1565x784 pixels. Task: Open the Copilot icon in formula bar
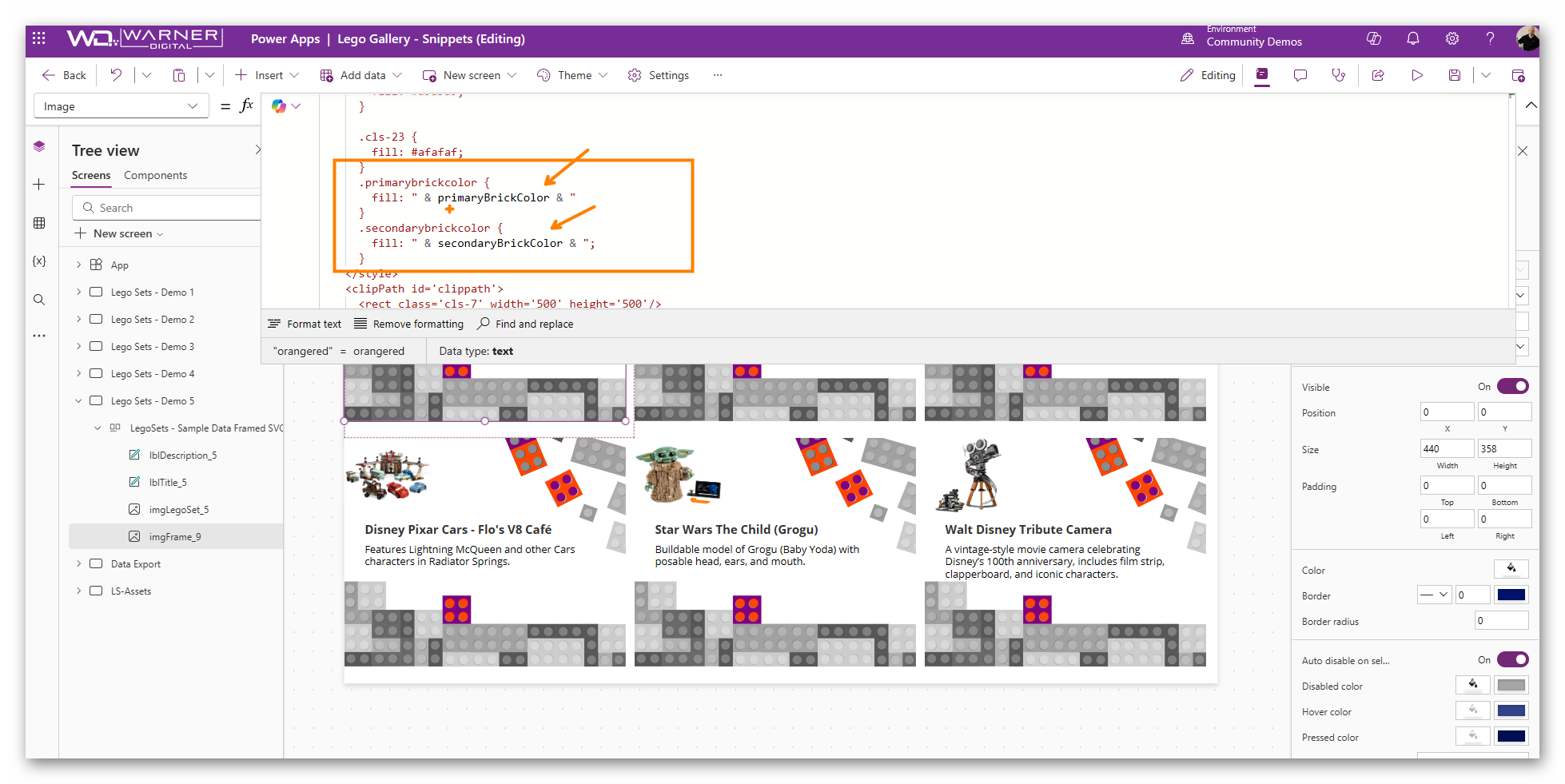pos(279,105)
